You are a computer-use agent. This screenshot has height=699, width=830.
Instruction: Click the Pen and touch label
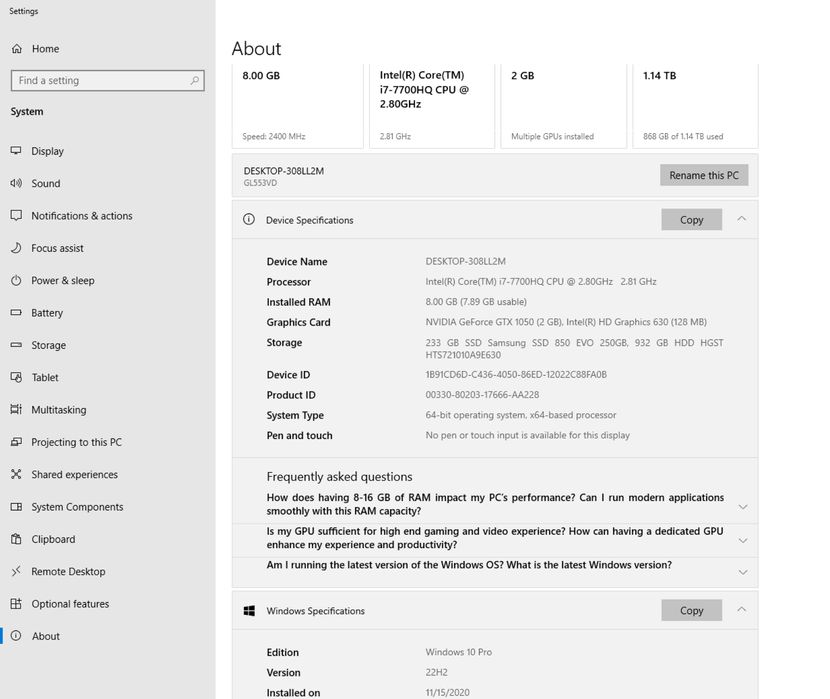[300, 435]
